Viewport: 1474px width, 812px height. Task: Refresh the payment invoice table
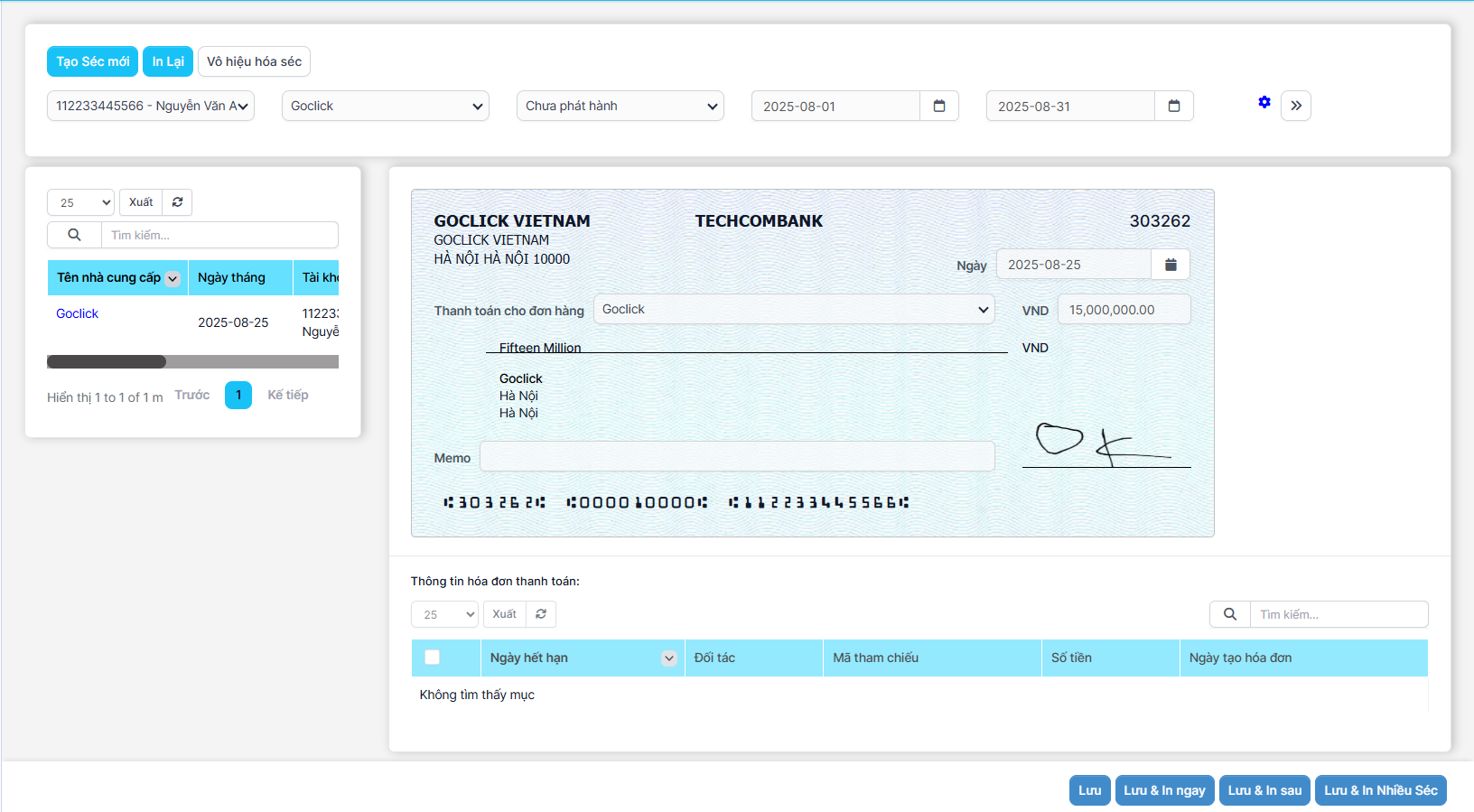click(x=540, y=614)
